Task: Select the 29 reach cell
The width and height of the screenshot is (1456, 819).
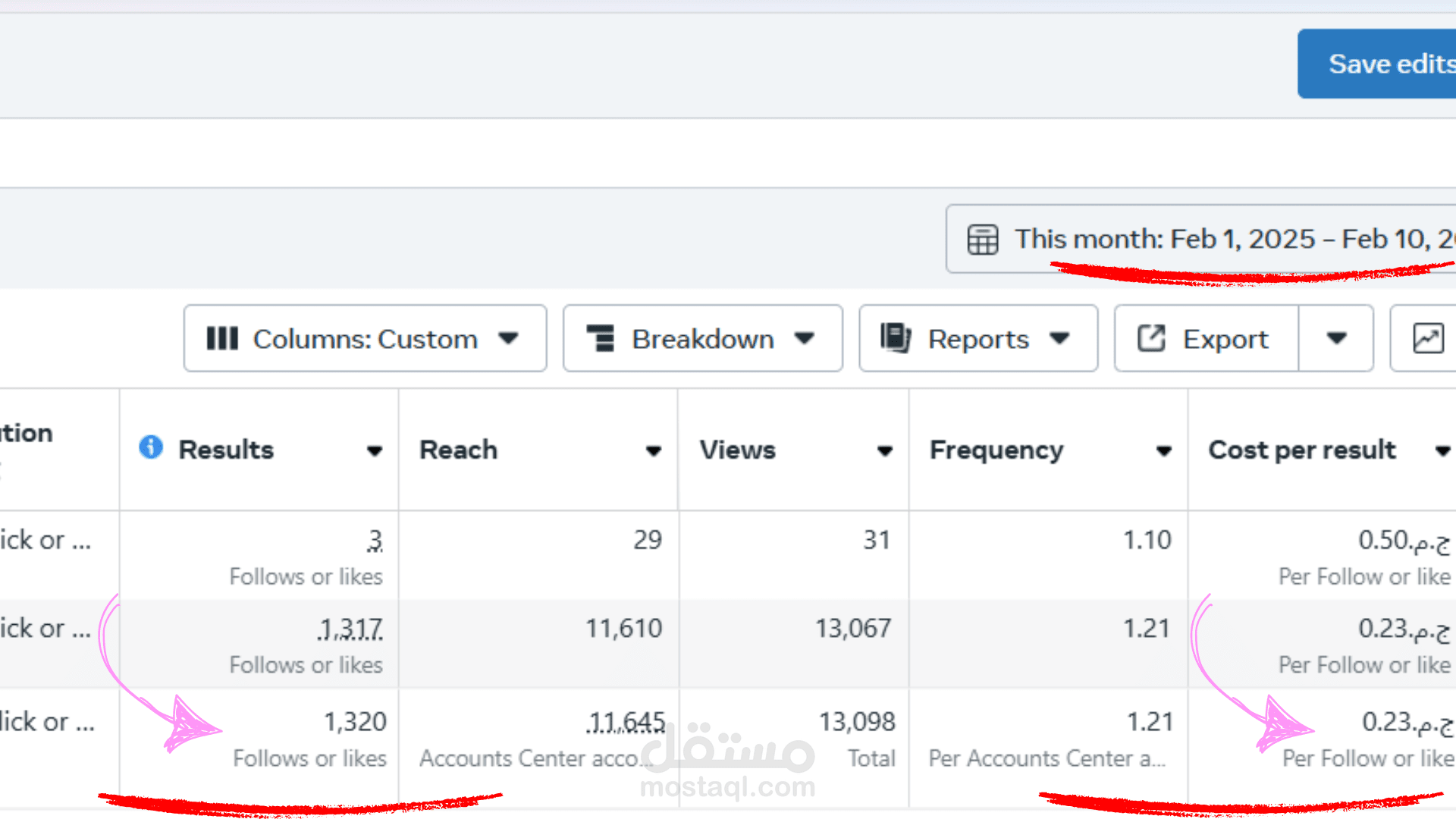Action: 648,540
